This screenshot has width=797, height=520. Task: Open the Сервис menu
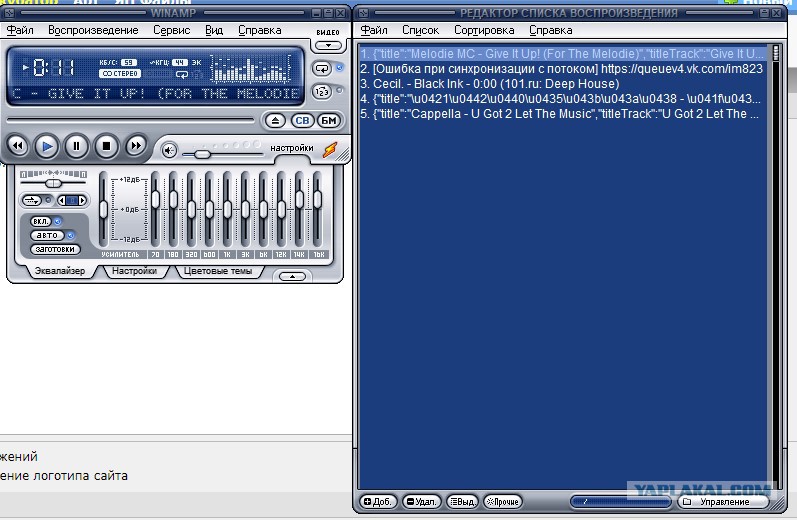click(x=171, y=30)
